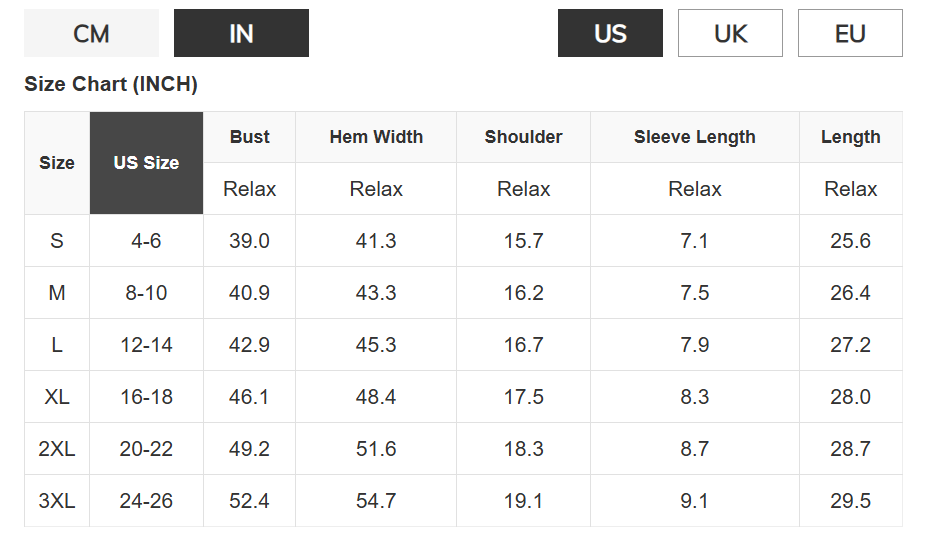The image size is (950, 558).
Task: Click the M size row label
Action: (57, 293)
